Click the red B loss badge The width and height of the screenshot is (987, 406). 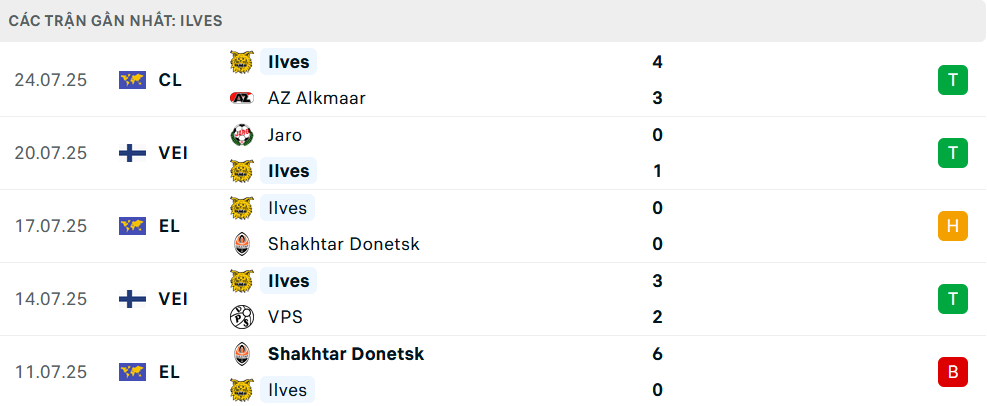tap(952, 372)
